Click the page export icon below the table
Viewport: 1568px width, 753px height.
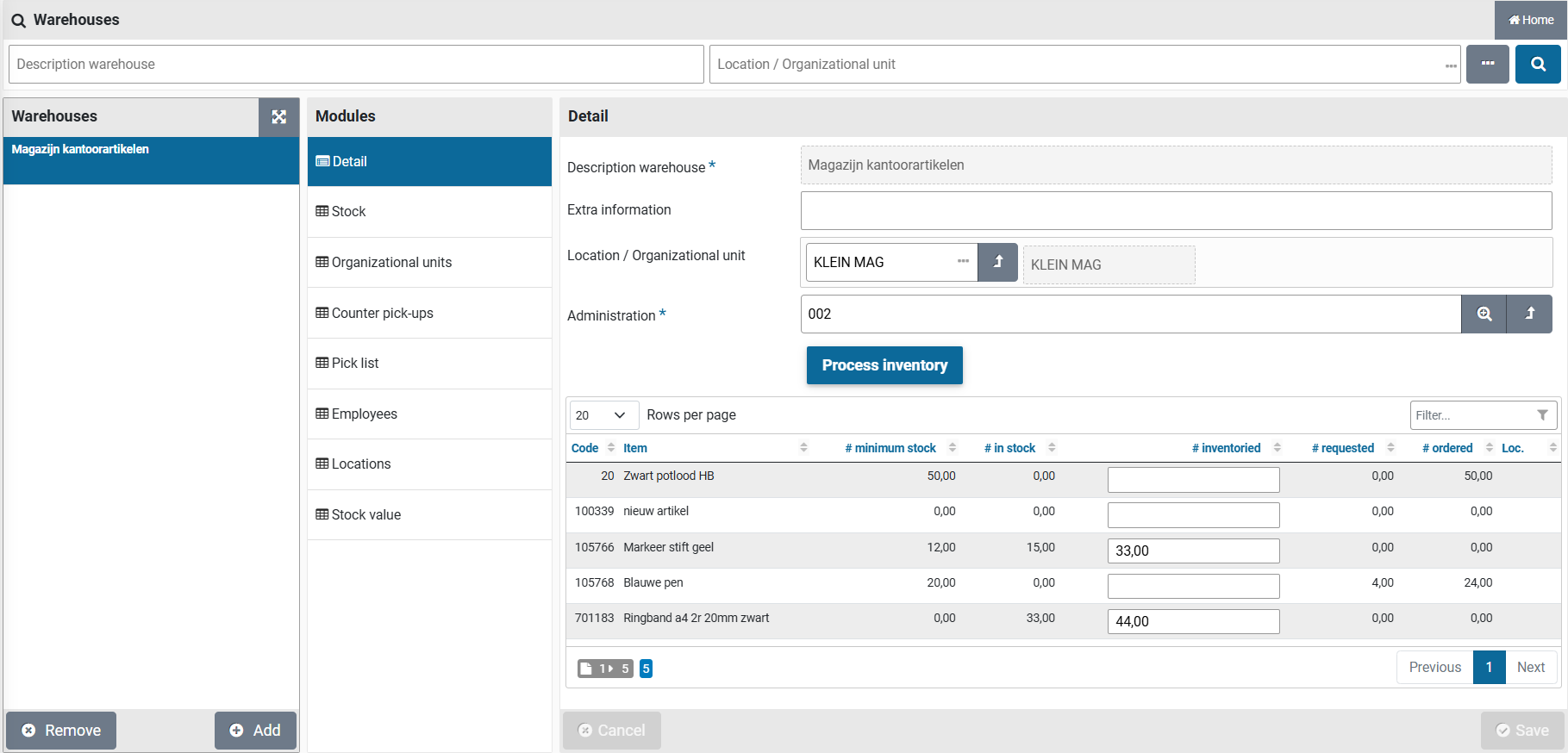[586, 669]
